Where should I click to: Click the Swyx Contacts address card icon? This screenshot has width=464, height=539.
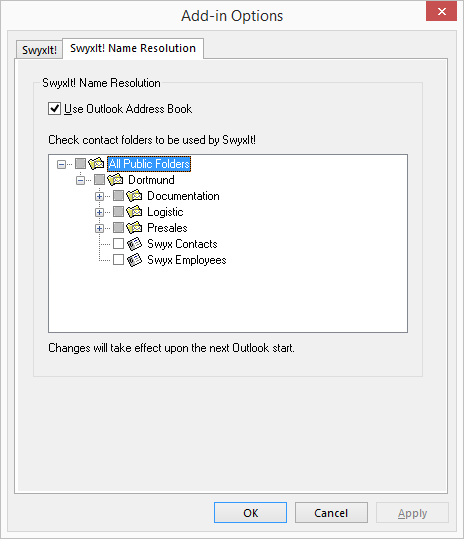click(x=134, y=244)
